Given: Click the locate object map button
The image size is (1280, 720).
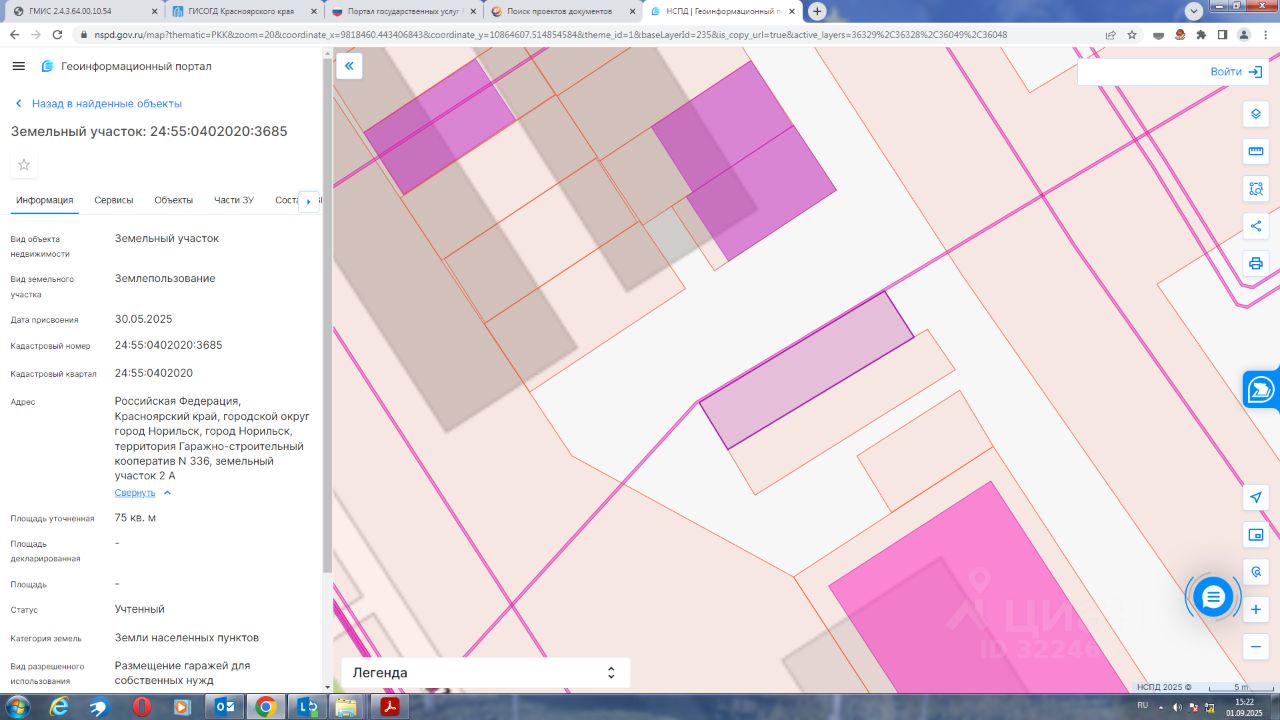Looking at the screenshot, I should (1256, 572).
